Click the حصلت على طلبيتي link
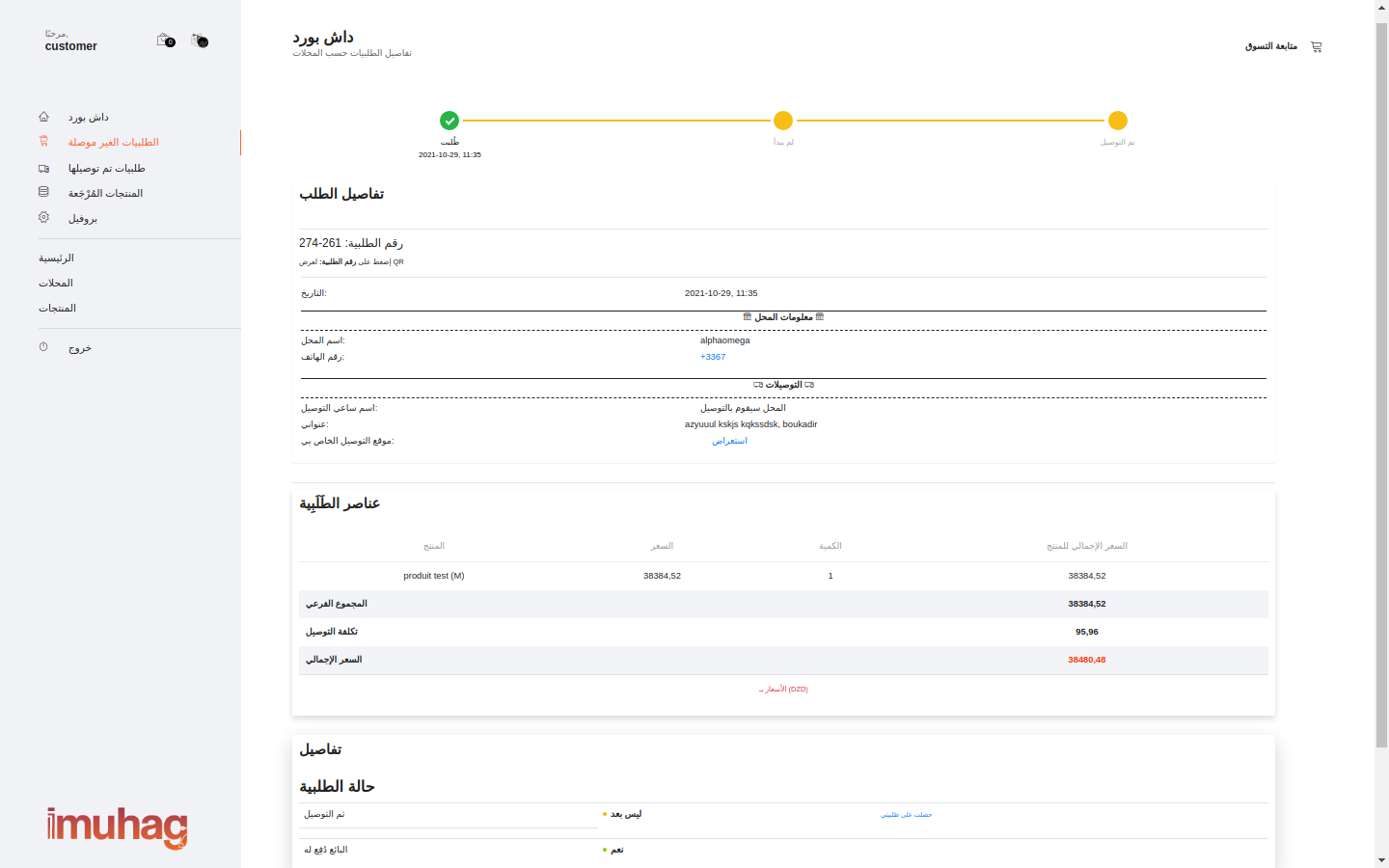Viewport: 1389px width, 868px height. pyautogui.click(x=906, y=815)
